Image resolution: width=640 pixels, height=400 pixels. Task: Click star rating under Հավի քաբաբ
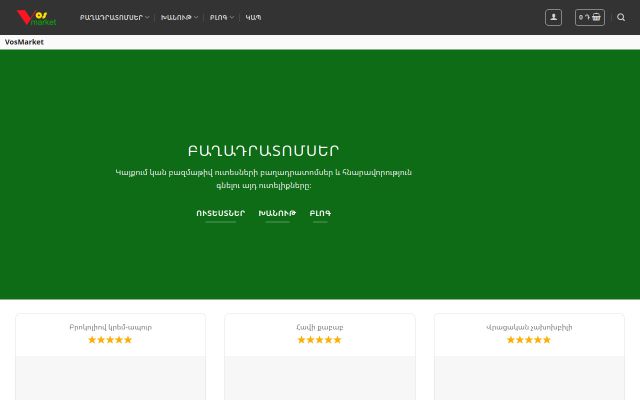(320, 340)
